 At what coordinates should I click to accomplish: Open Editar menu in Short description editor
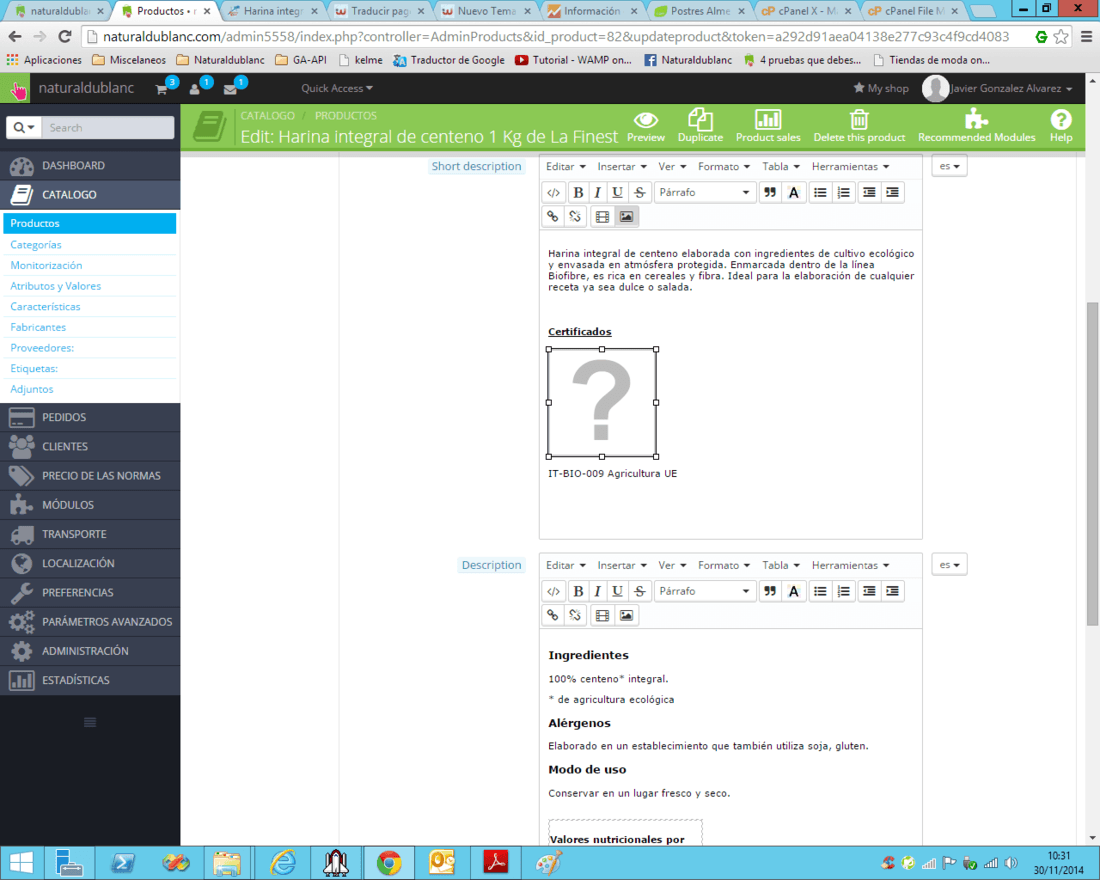tap(565, 166)
